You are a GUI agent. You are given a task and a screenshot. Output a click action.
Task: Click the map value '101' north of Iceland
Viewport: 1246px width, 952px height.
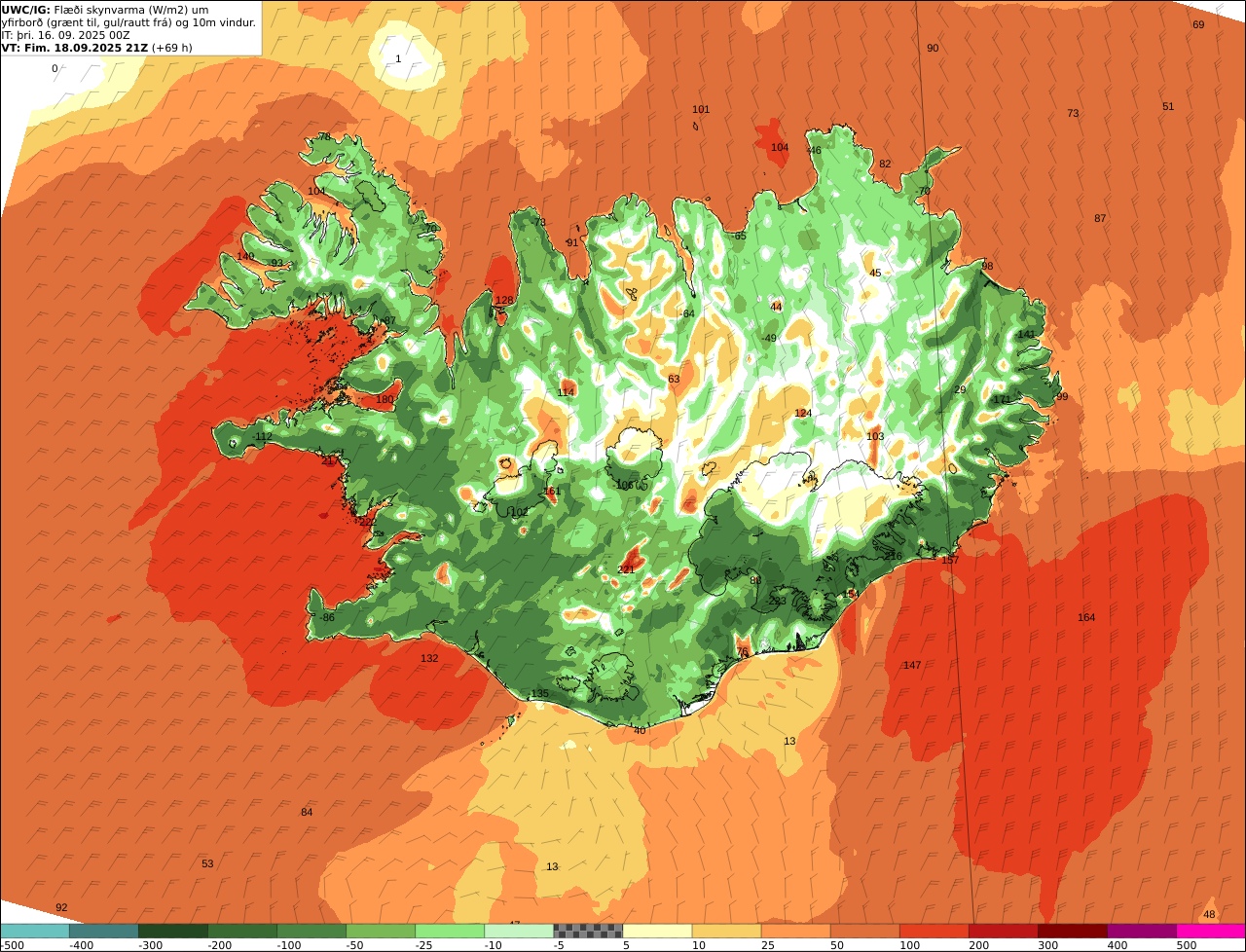pyautogui.click(x=701, y=110)
